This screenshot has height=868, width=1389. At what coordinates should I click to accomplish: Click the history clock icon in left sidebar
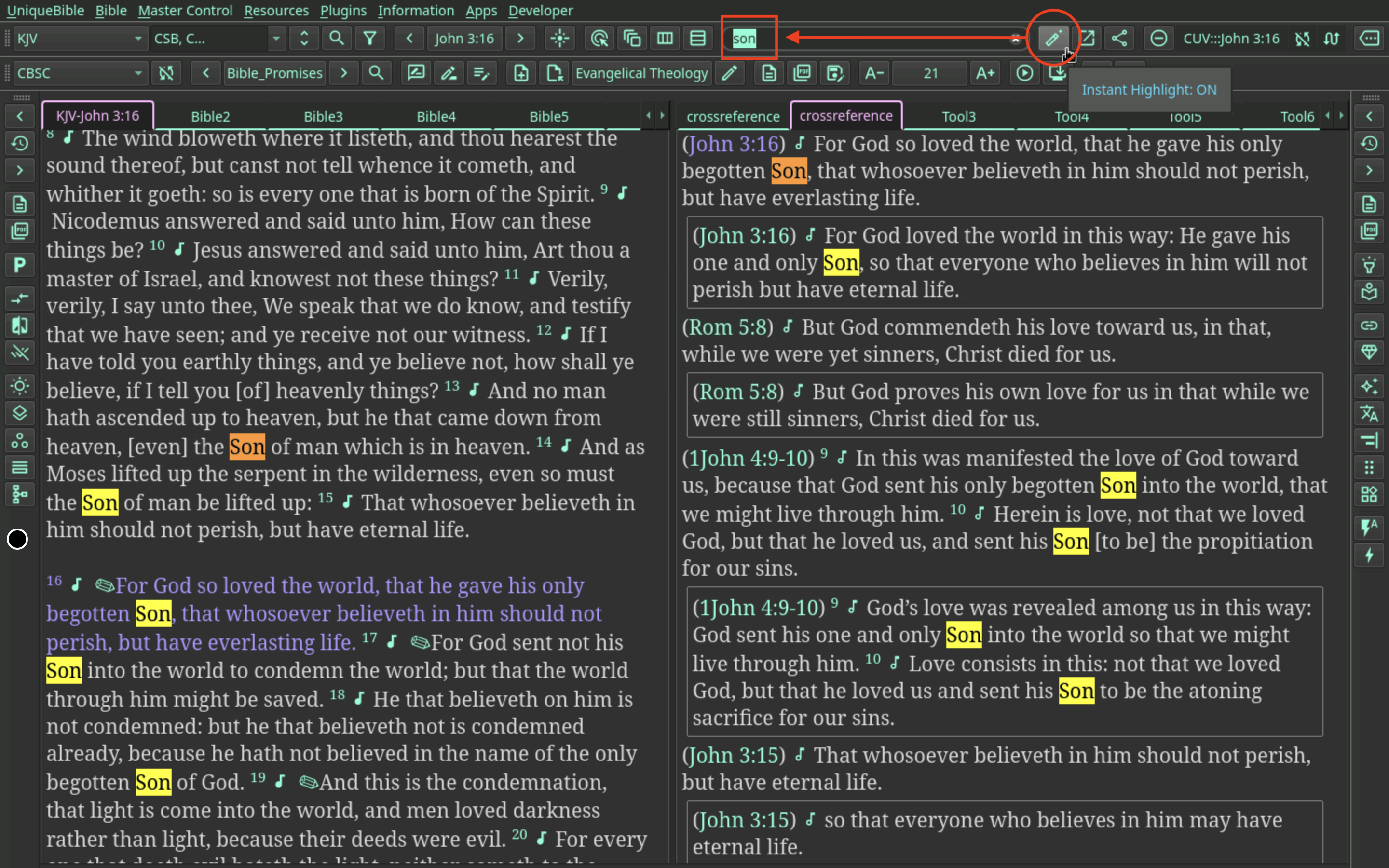pyautogui.click(x=19, y=143)
